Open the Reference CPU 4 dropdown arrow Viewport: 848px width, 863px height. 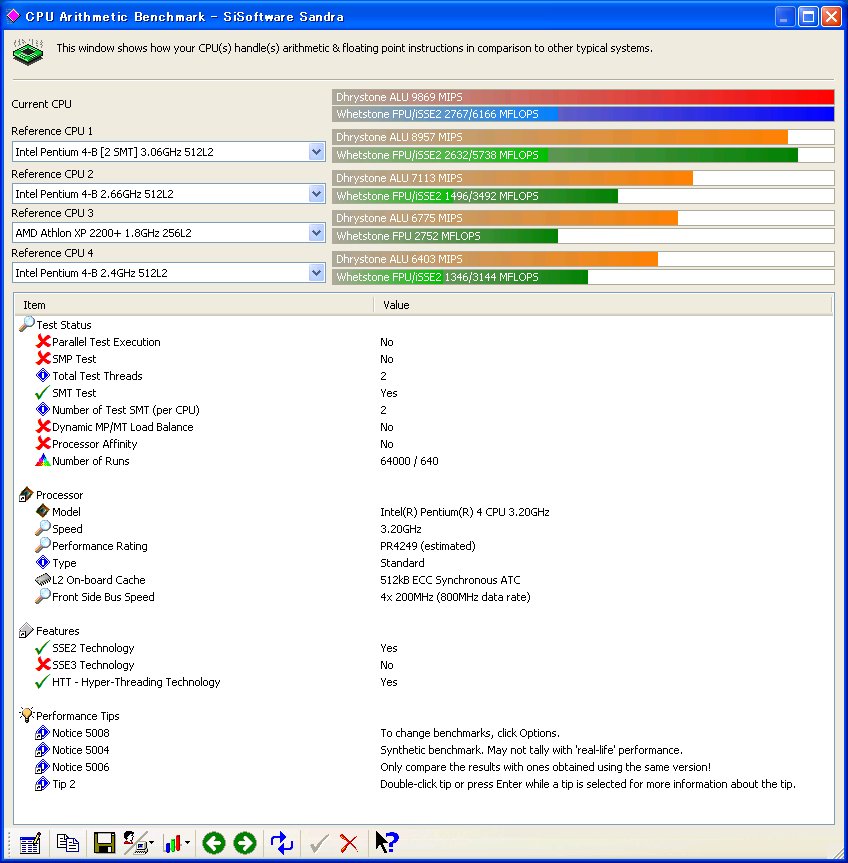(x=316, y=272)
